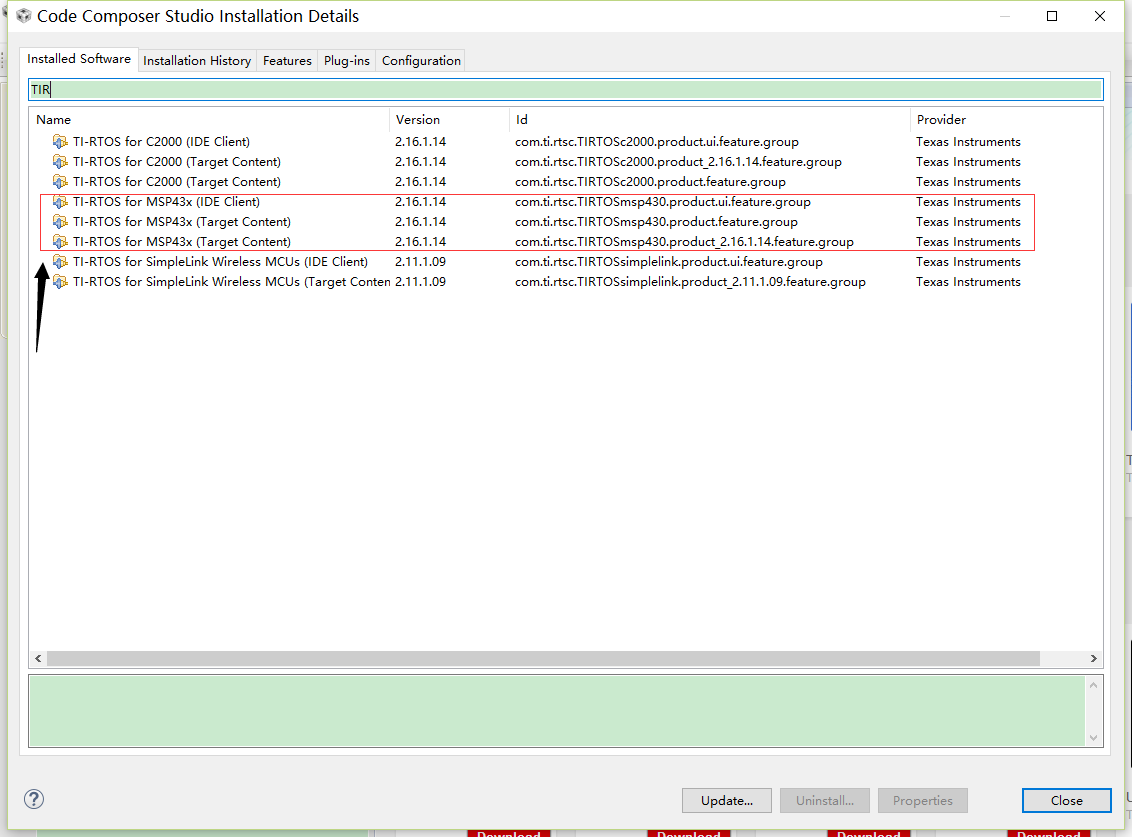The height and width of the screenshot is (837, 1132).
Task: Click the horizontal scrollbar right arrow
Action: 1094,659
